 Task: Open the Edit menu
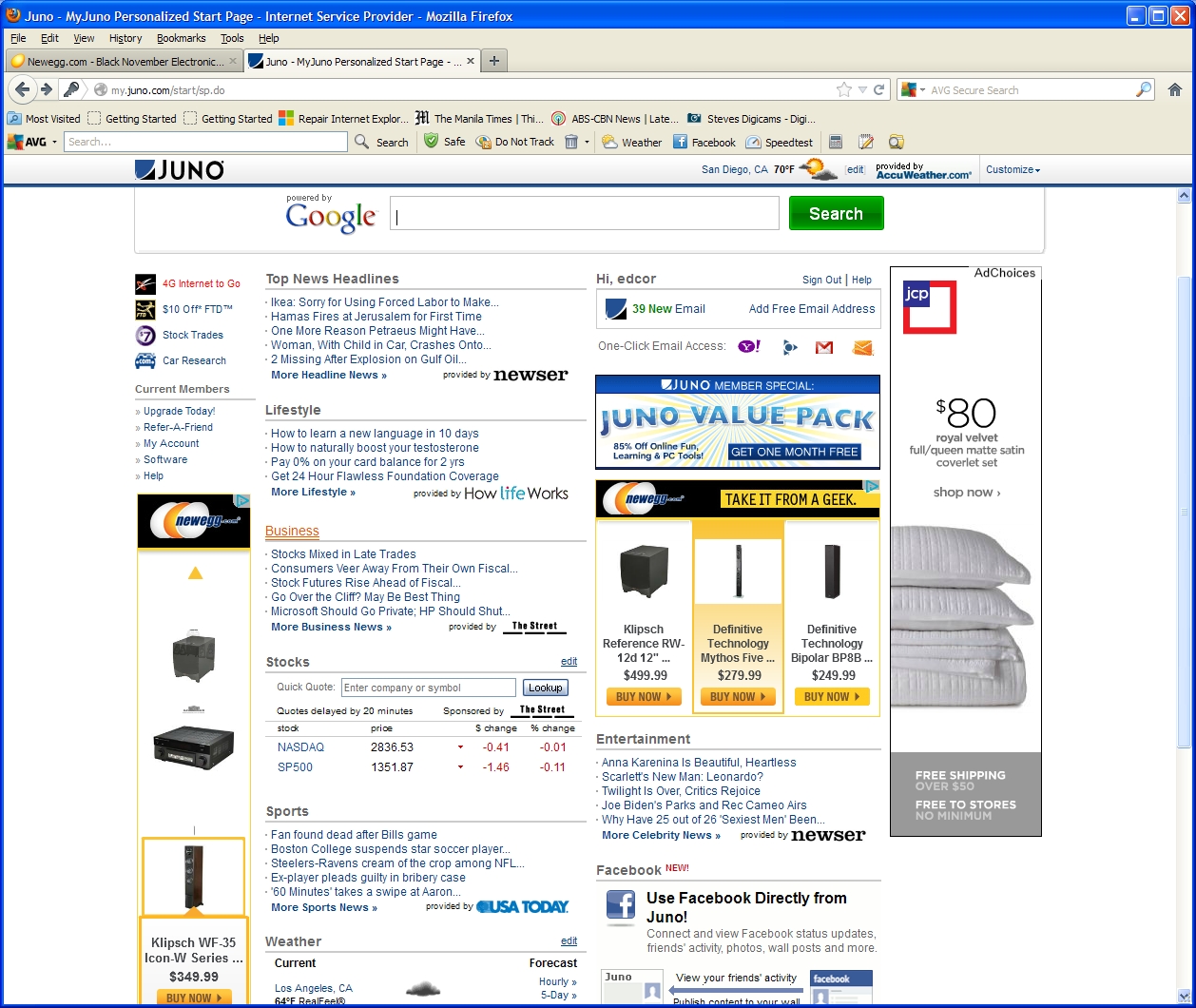(49, 38)
